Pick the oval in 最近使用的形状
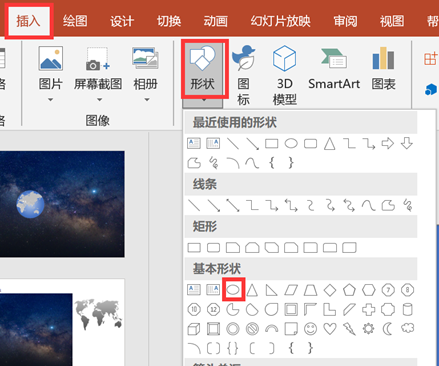439x366 pixels. pyautogui.click(x=291, y=144)
